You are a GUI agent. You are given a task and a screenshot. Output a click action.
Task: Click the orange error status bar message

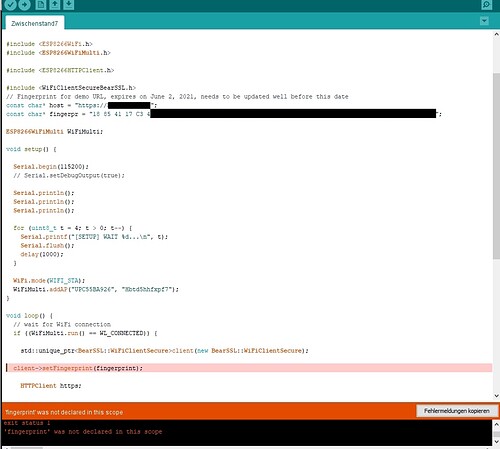point(64,412)
